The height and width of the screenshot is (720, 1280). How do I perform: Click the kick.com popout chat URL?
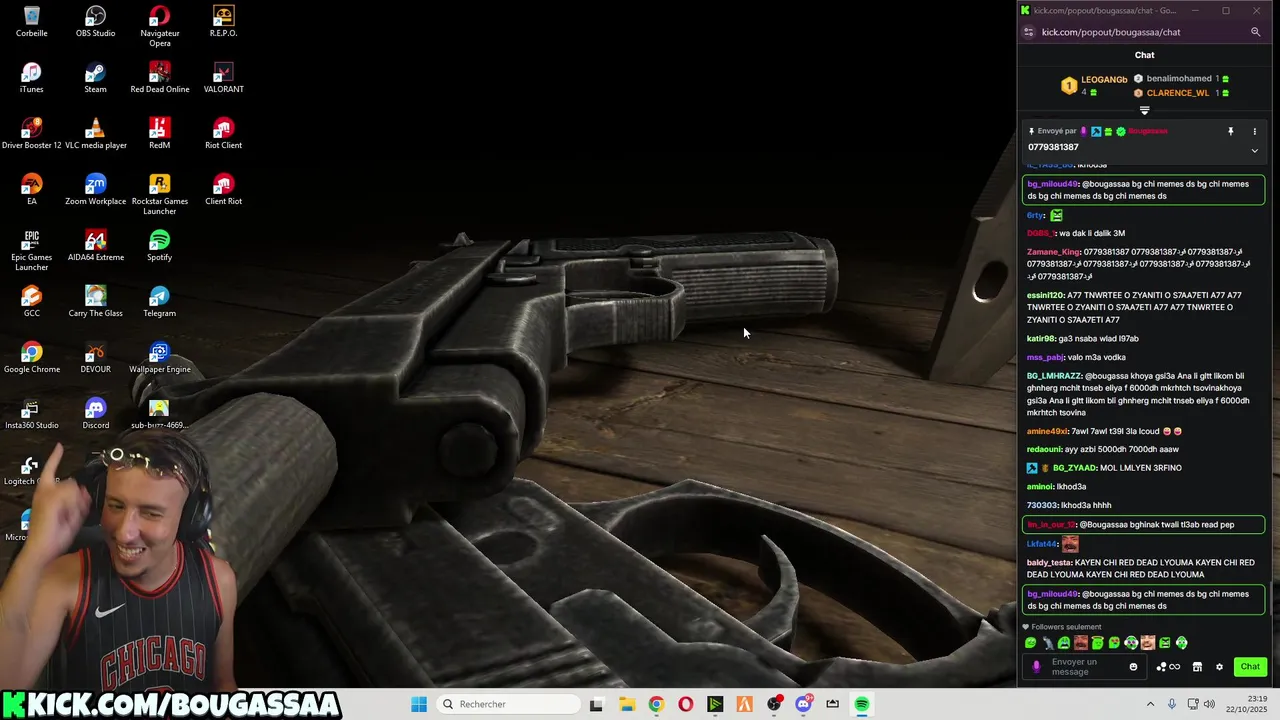click(1111, 32)
